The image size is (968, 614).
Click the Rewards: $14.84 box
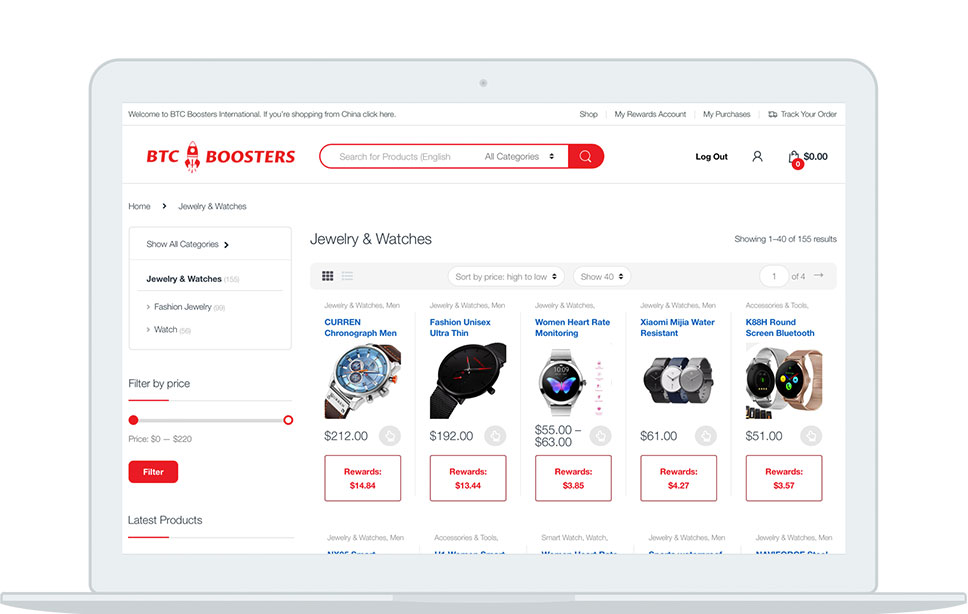tap(362, 478)
